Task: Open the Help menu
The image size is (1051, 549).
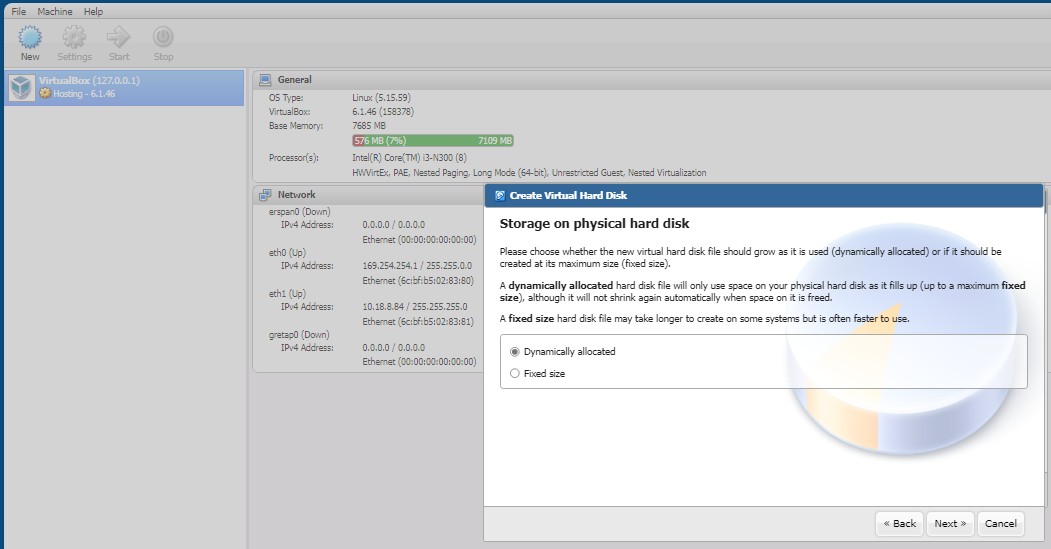Action: tap(93, 11)
